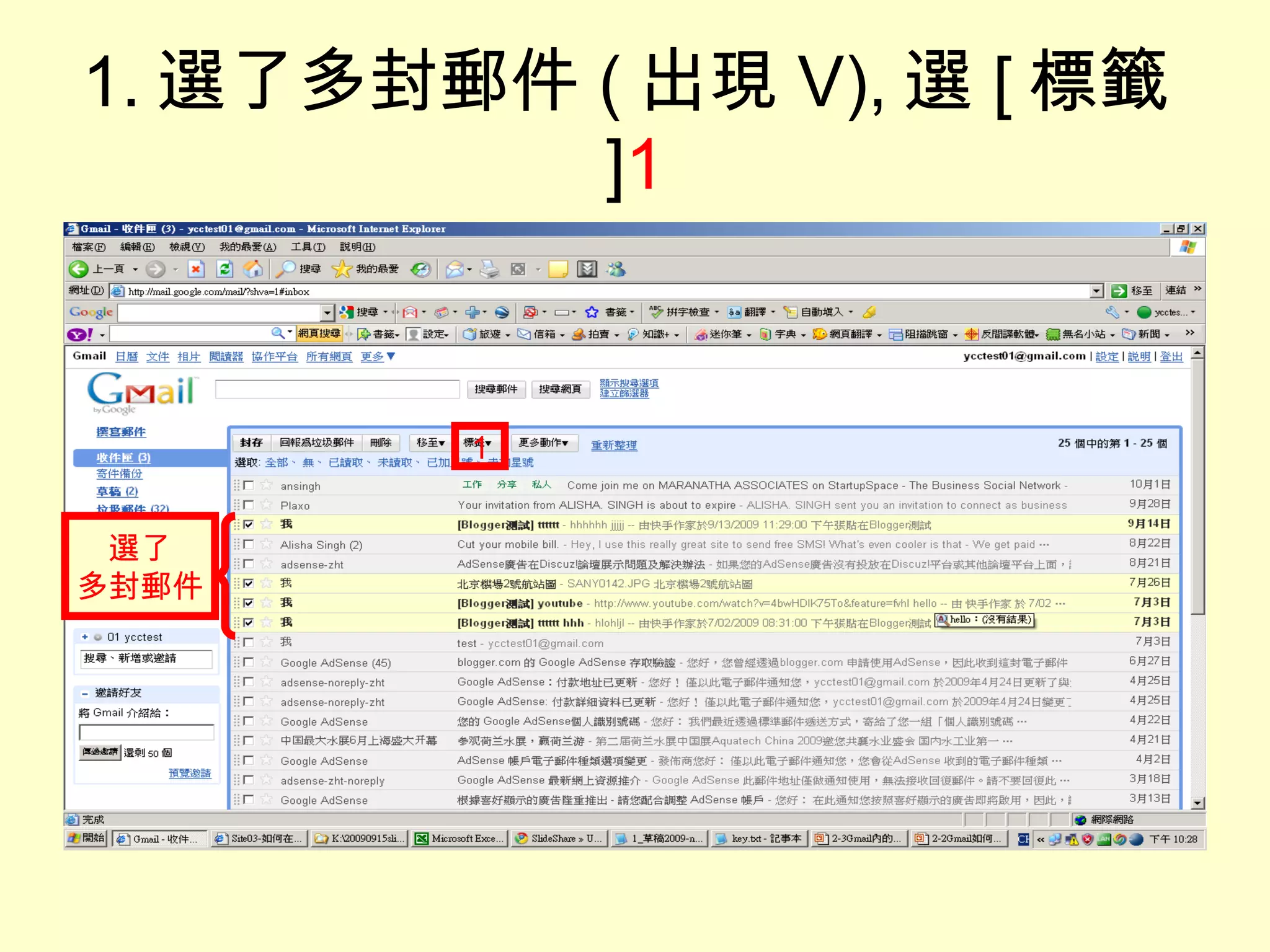Click the Yahoo toolbar Y! logo icon

pos(81,335)
